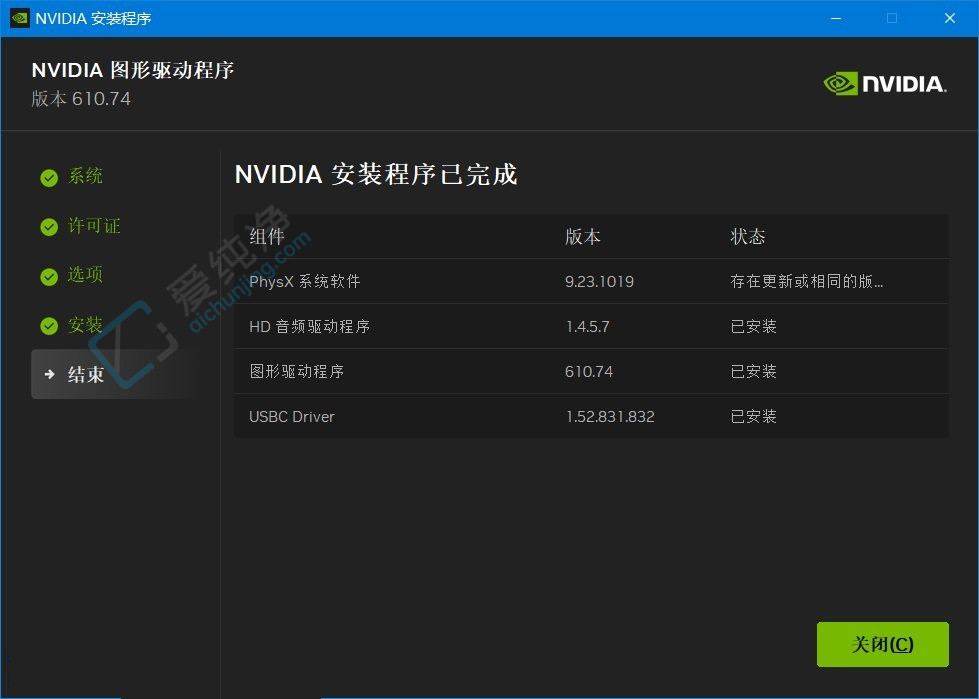Click the 状态 column header

tap(748, 237)
